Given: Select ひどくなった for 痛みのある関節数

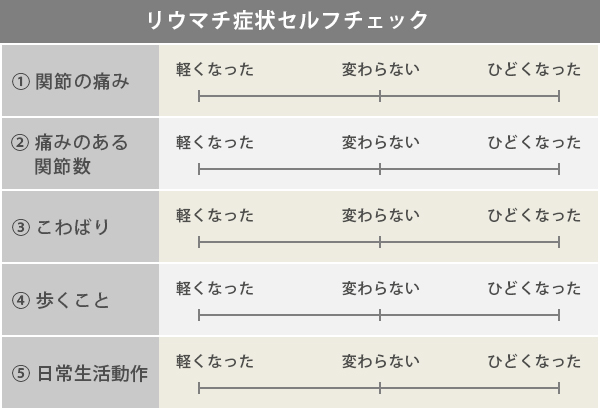Looking at the screenshot, I should pos(534,142).
